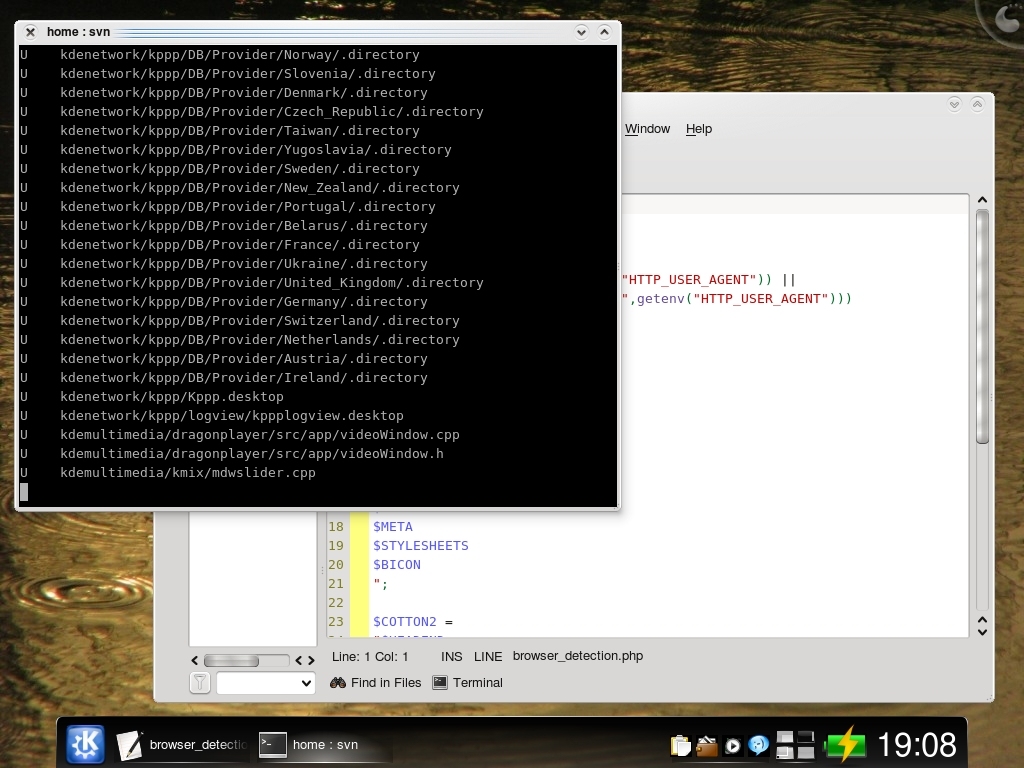Click the sidebar scrollbar's leftmost arrow
This screenshot has width=1024, height=768.
point(194,660)
